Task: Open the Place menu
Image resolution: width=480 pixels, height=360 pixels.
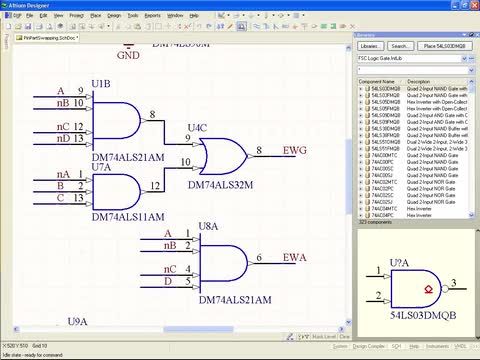Action: tap(96, 15)
